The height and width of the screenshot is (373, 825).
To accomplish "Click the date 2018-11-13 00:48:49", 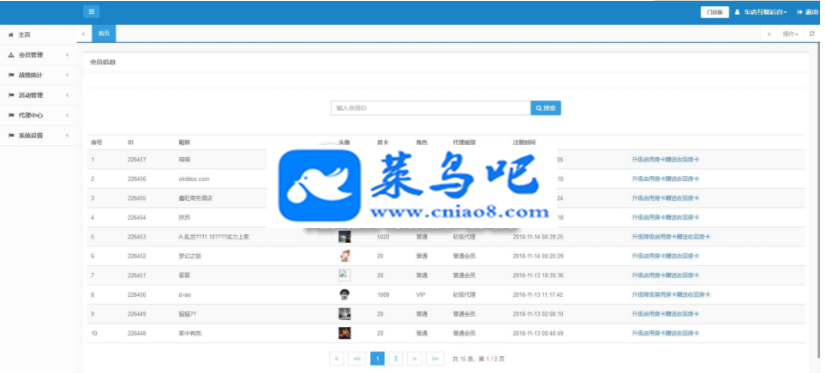I will point(538,334).
